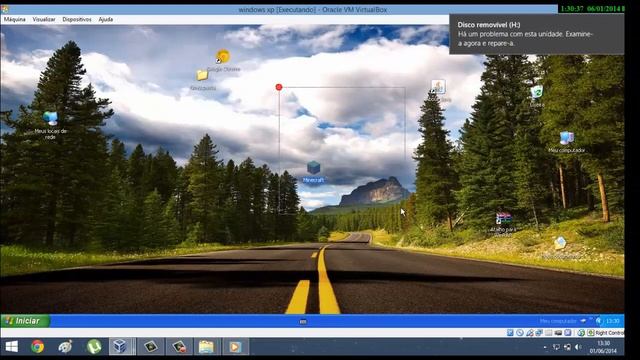Viewport: 640px width, 360px height.
Task: Click the dark display VirtualBox status bar icon
Action: (558, 333)
